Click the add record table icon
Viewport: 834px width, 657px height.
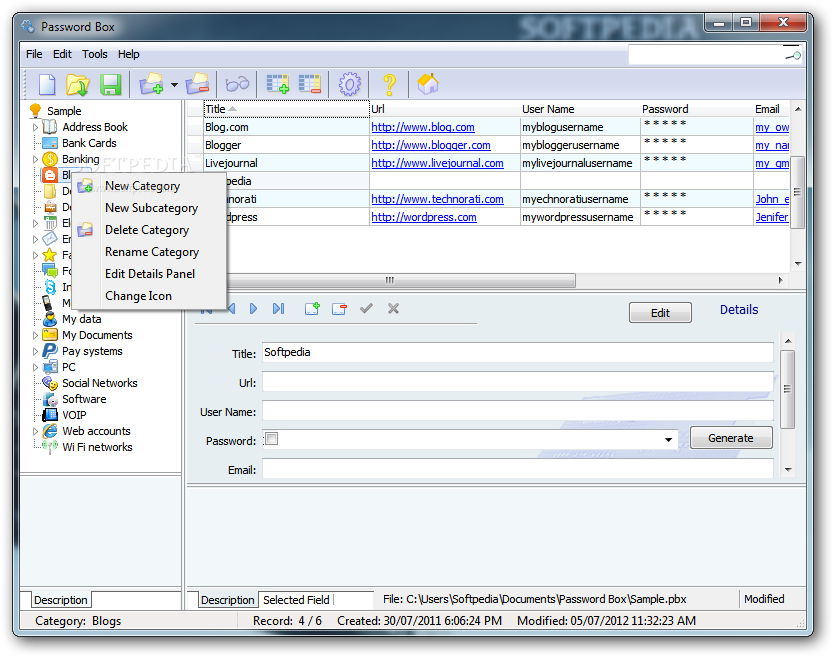278,84
